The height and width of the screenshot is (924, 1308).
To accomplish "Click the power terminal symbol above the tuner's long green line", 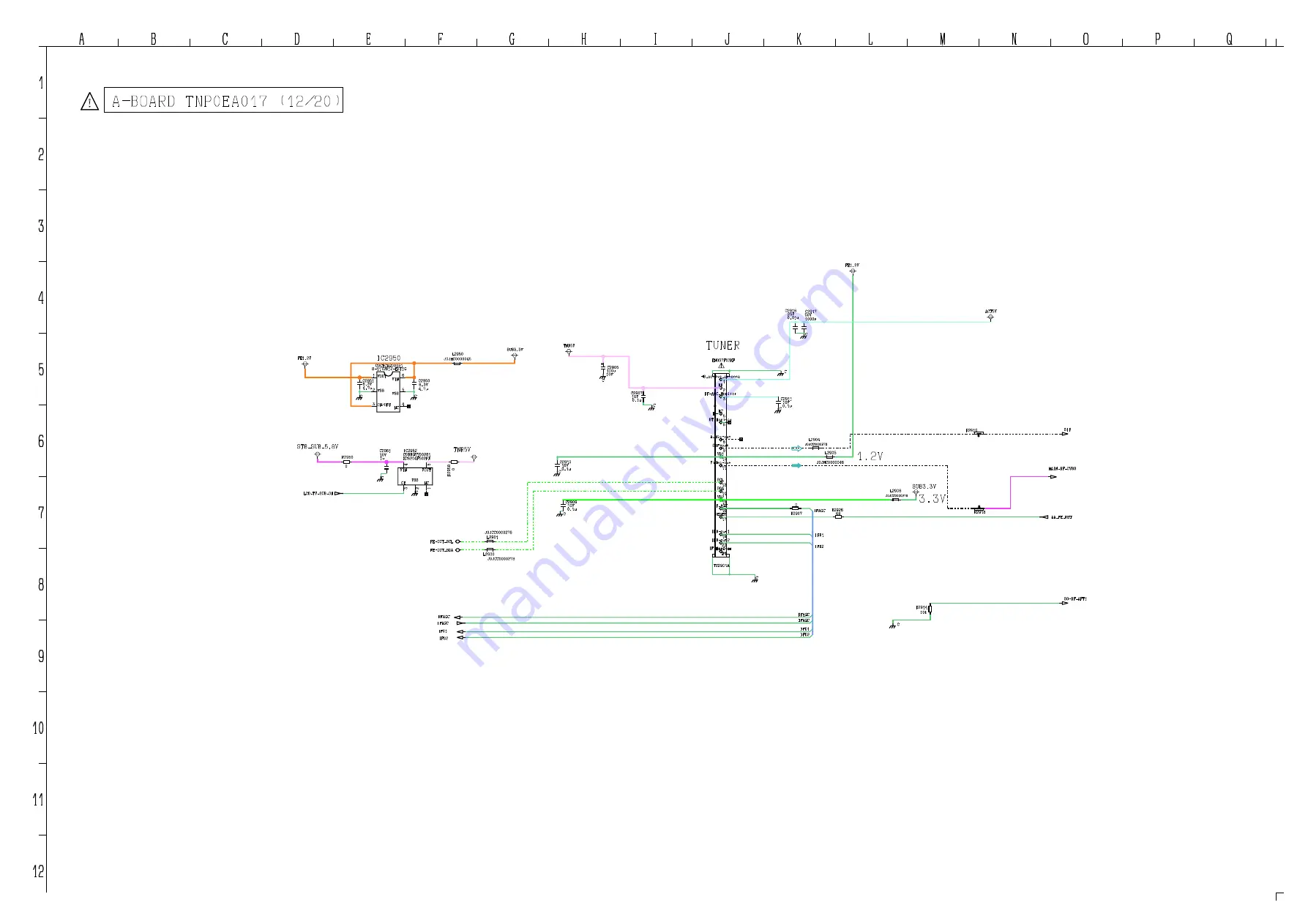I will (853, 272).
